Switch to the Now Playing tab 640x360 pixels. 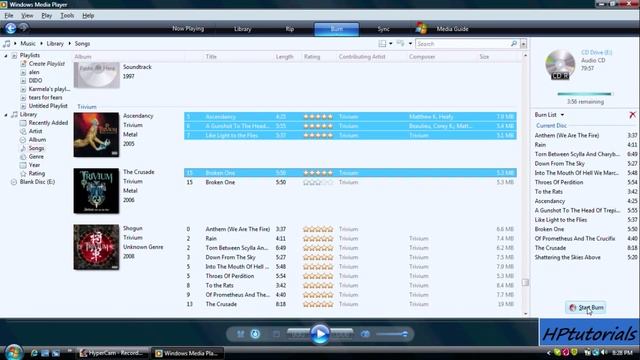[x=188, y=29]
